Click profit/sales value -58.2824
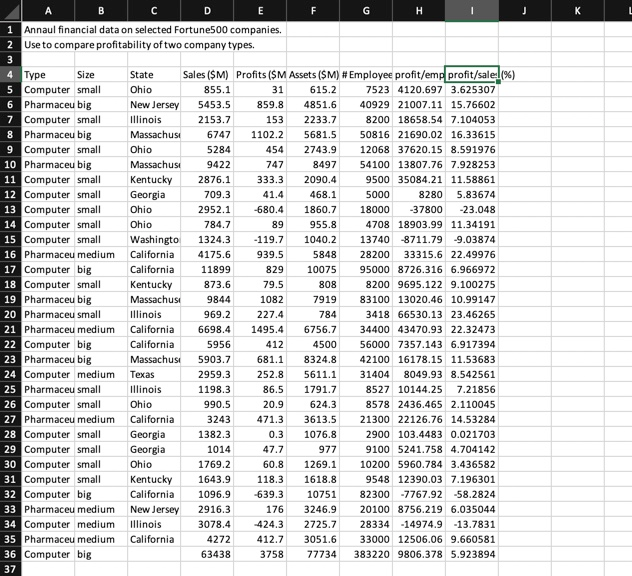 (x=472, y=495)
